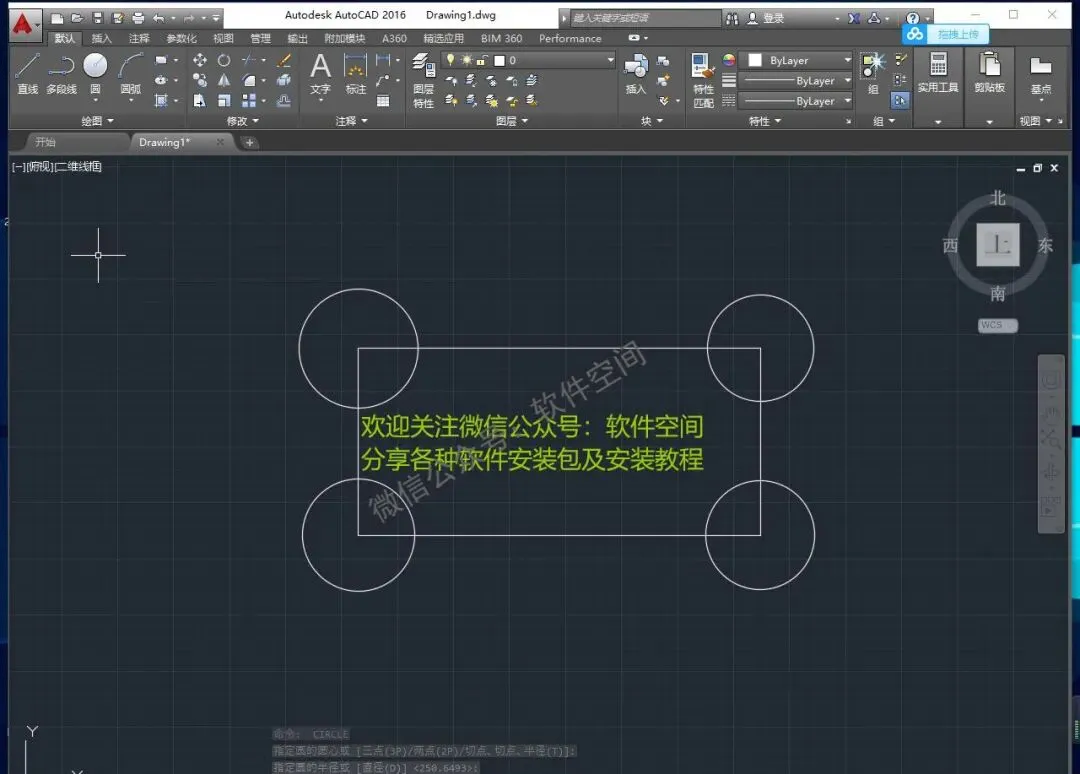1080x774 pixels.
Task: Click the Base point (基点) view icon
Action: 1041,74
